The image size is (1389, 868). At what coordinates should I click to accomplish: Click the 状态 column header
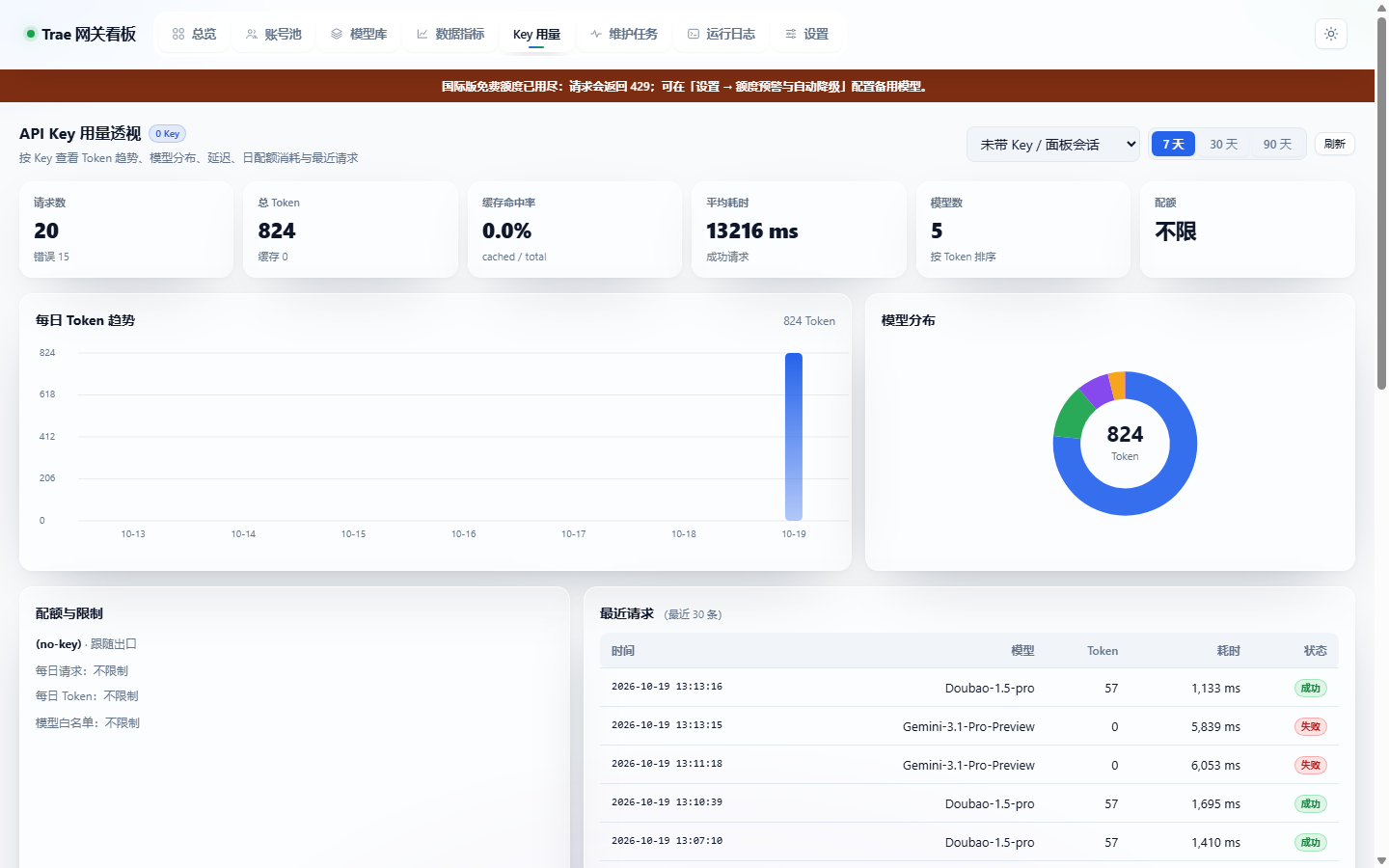[1315, 651]
